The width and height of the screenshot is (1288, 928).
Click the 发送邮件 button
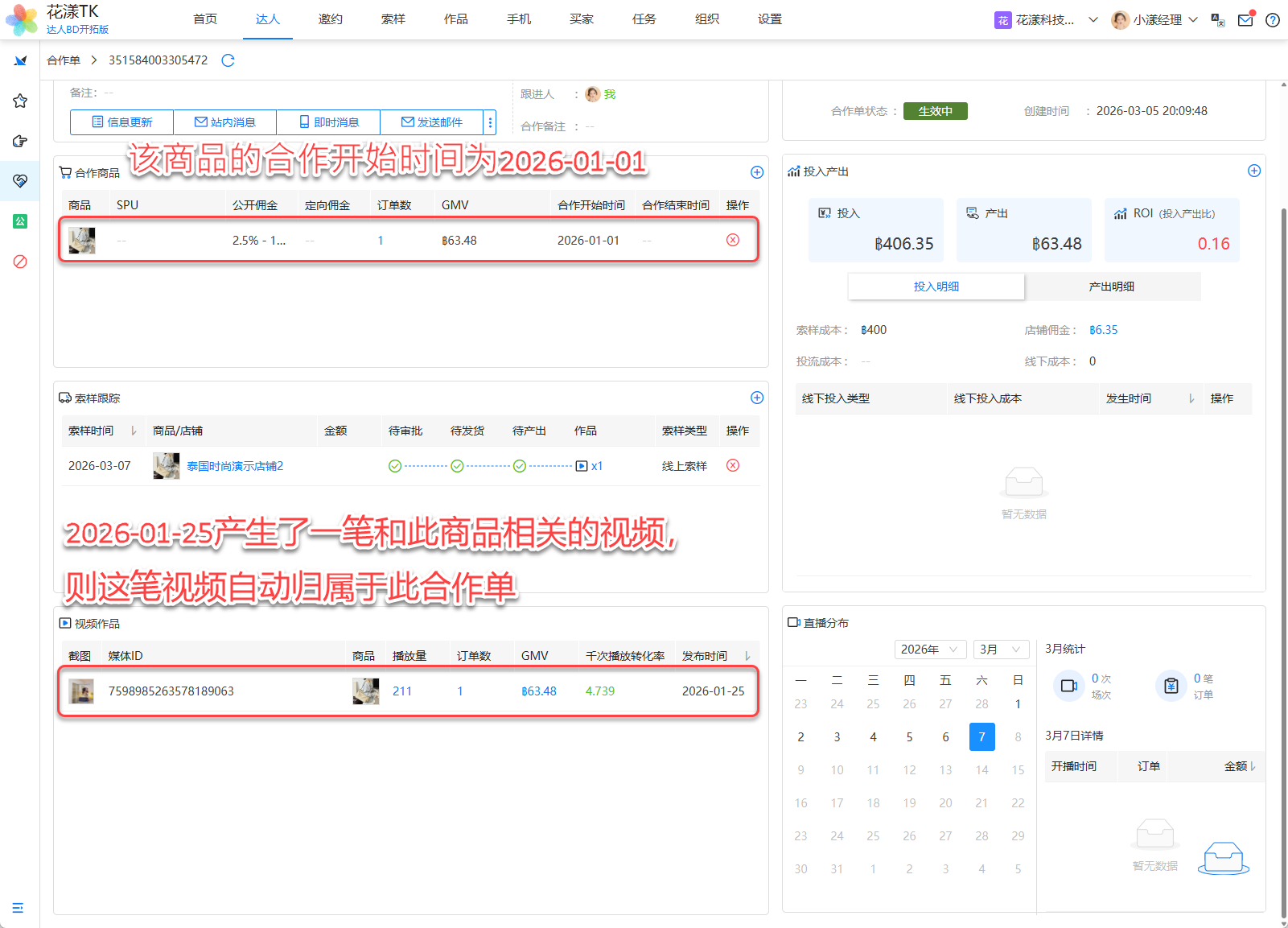[432, 122]
